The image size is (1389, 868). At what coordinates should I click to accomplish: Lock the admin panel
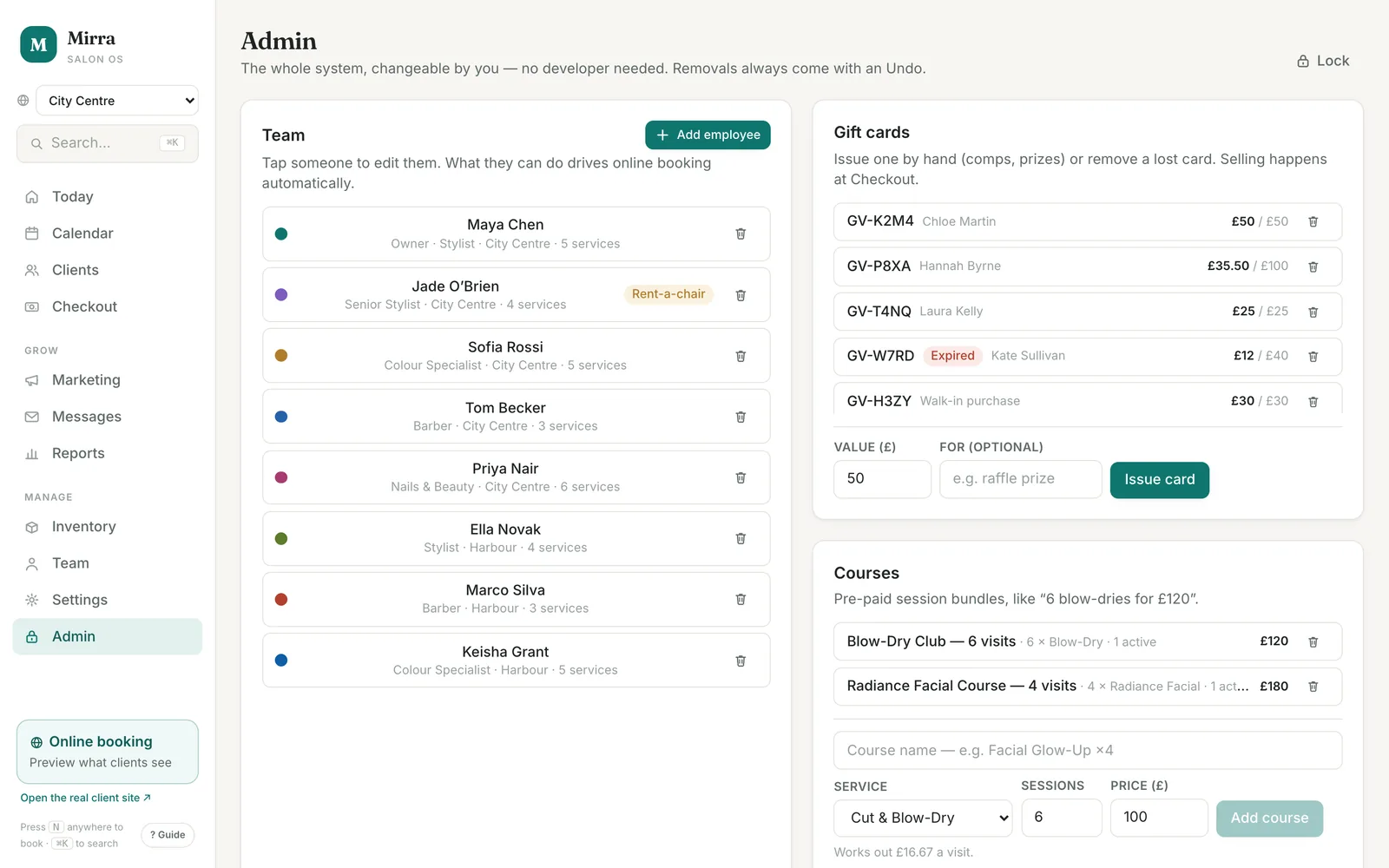pos(1323,61)
